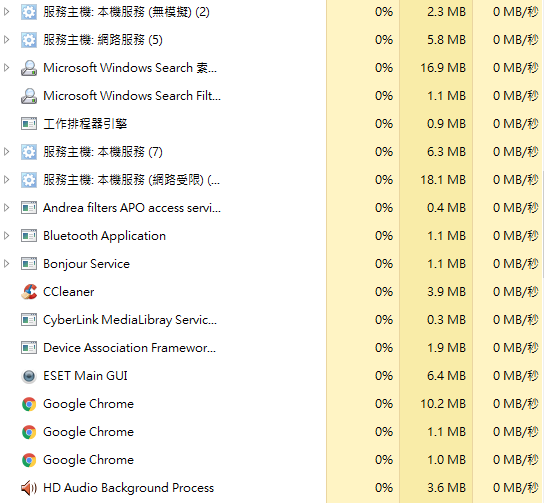Expand 服務主機: 本機服務 (網路受限) group

[6, 180]
